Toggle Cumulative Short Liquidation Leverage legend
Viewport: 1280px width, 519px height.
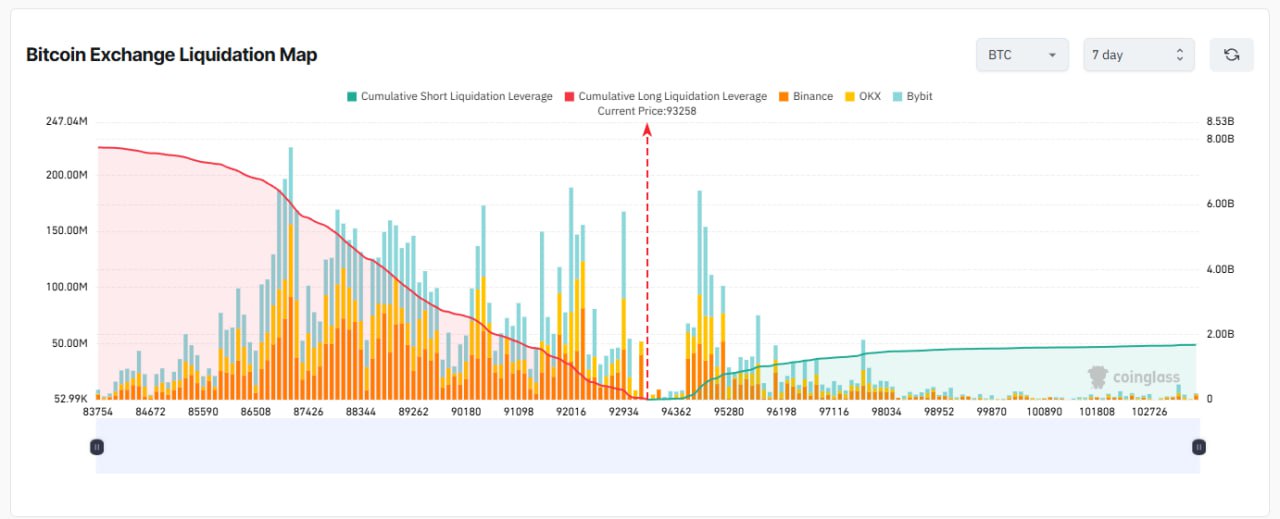tap(456, 96)
